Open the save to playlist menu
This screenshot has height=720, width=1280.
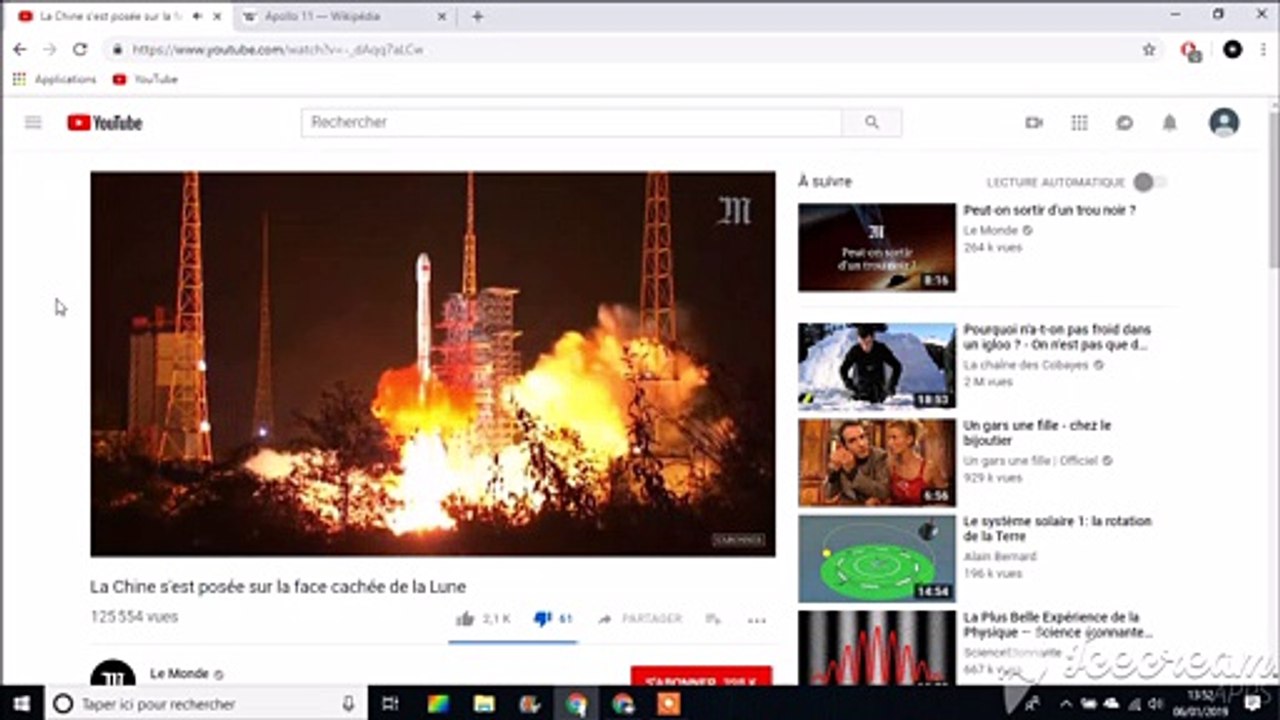[713, 619]
